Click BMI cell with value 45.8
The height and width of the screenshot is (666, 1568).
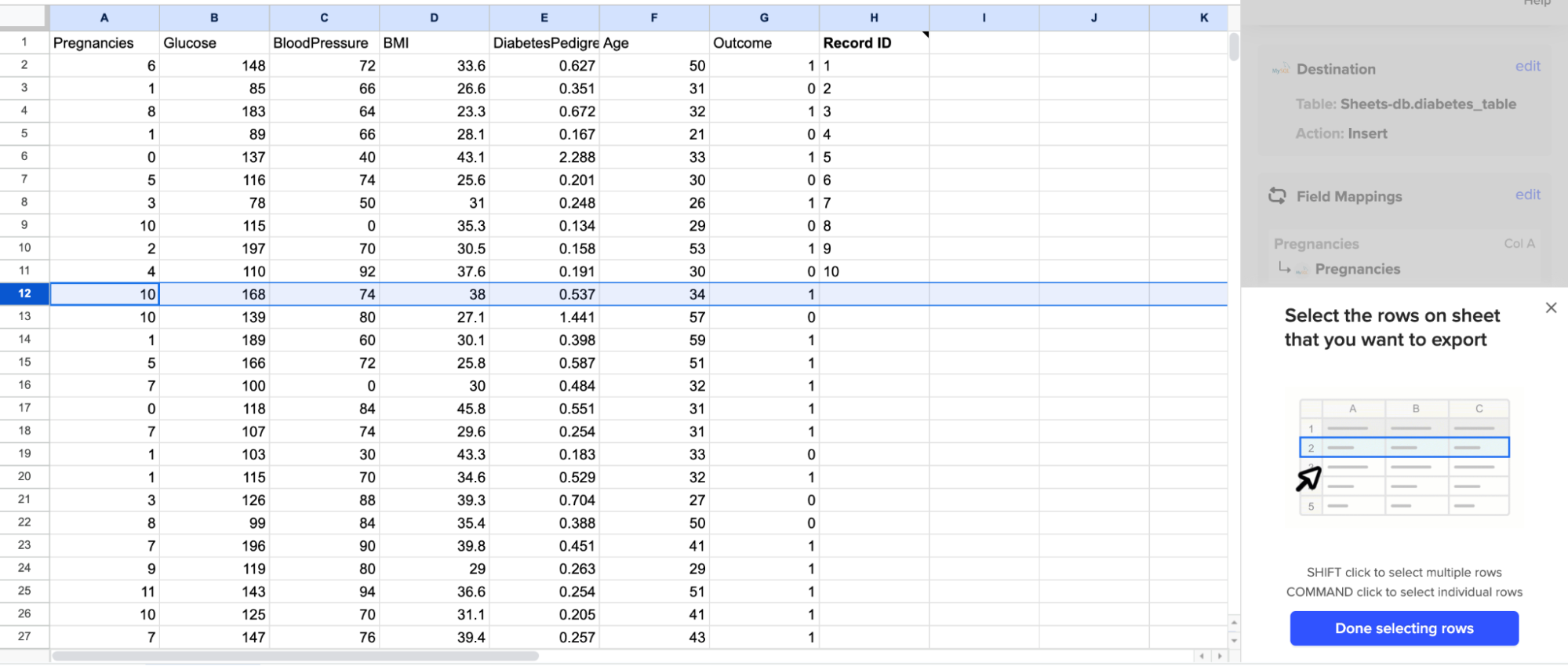click(x=434, y=408)
